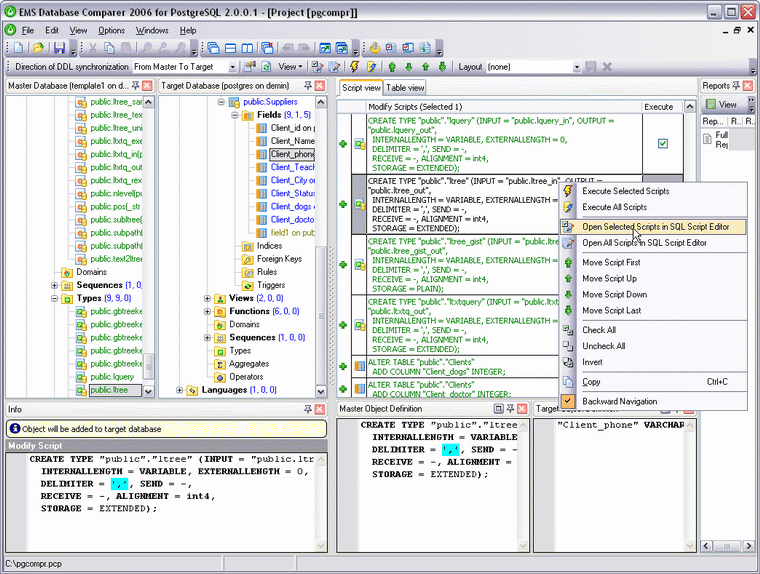Image resolution: width=760 pixels, height=574 pixels.
Task: Select Foreign Keys node in Target tree
Action: [x=279, y=259]
